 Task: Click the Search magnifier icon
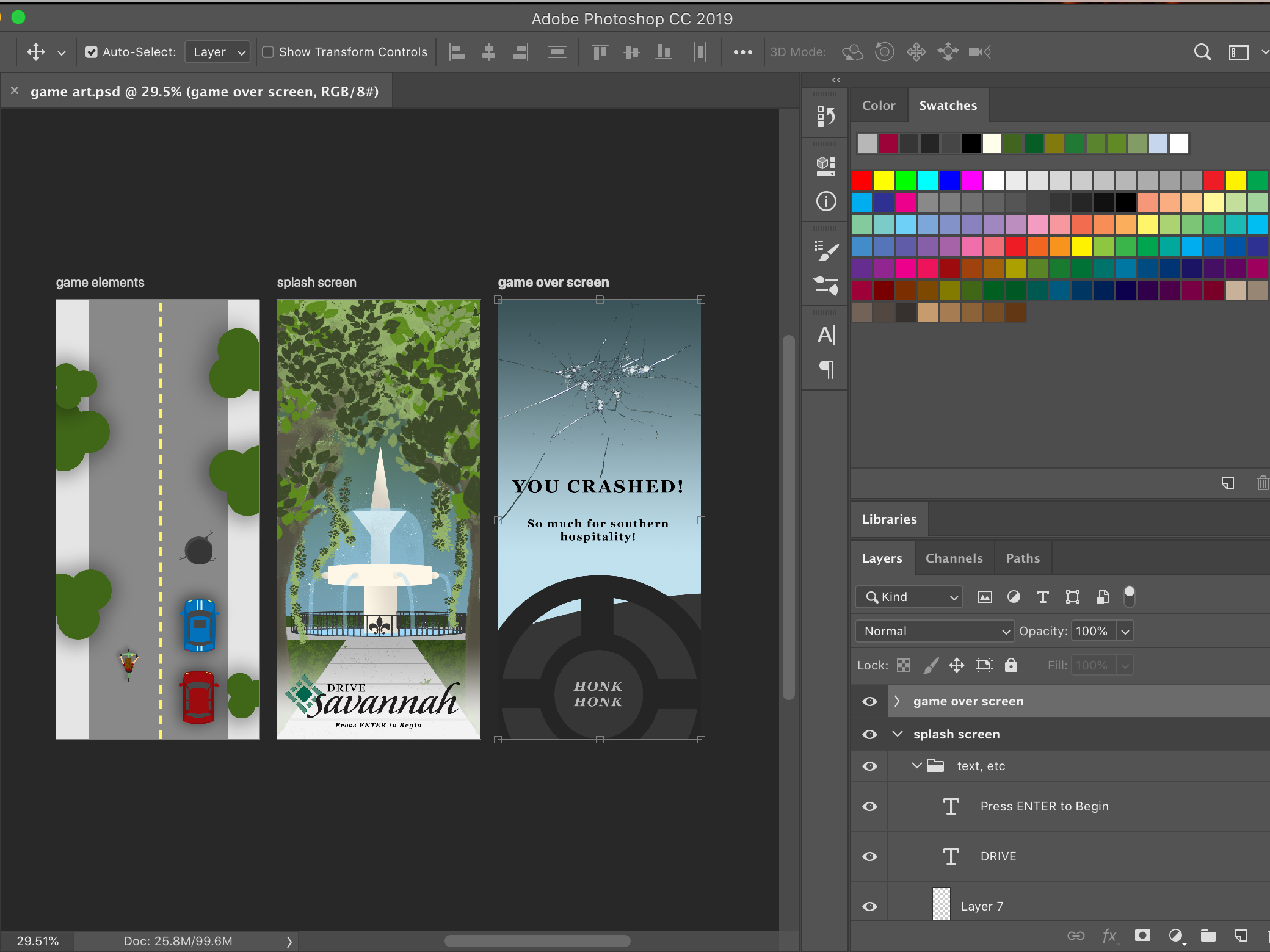pos(1202,52)
